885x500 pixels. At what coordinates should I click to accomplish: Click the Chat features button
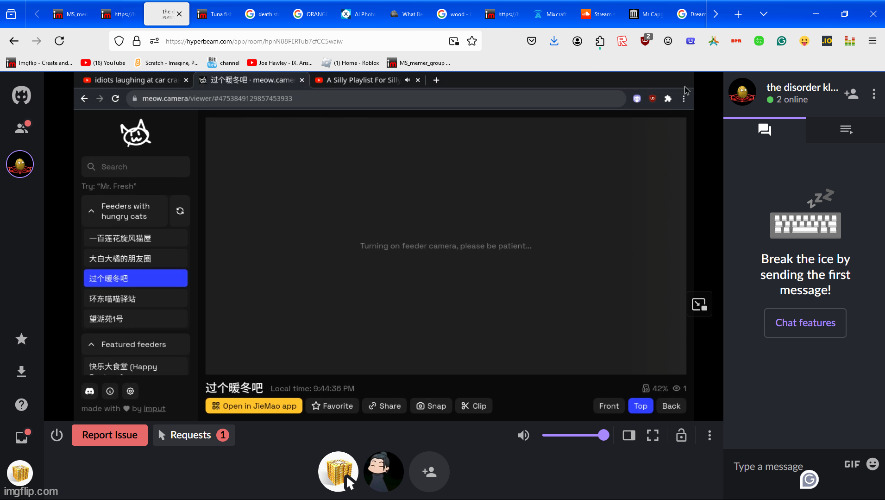(805, 323)
